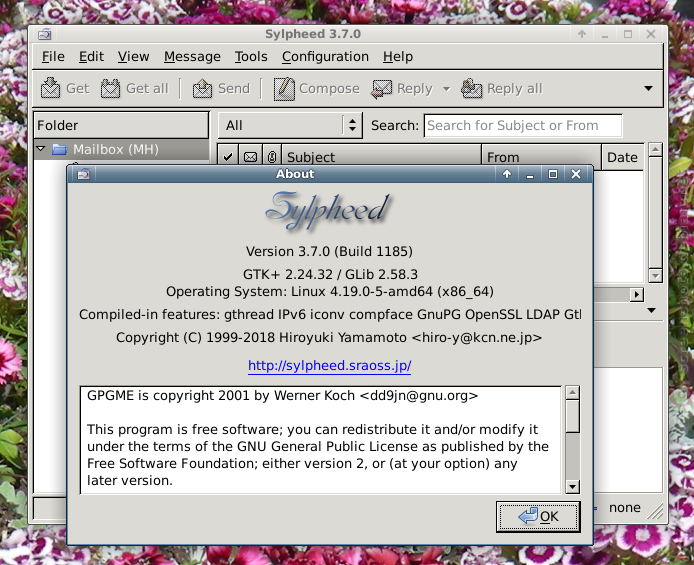
Task: Sort messages by the Subject column
Action: tap(382, 157)
